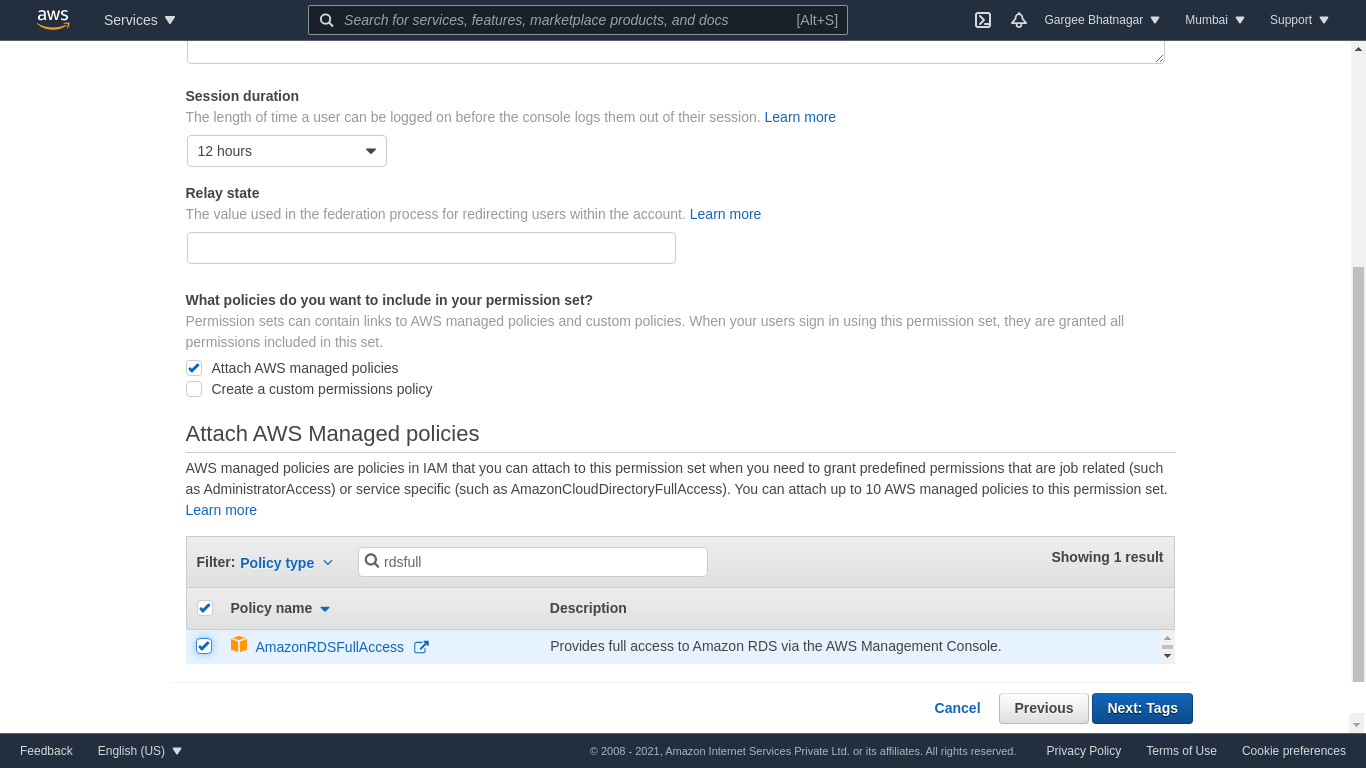This screenshot has height=768, width=1366.
Task: Click the Relay state input field
Action: tap(431, 248)
